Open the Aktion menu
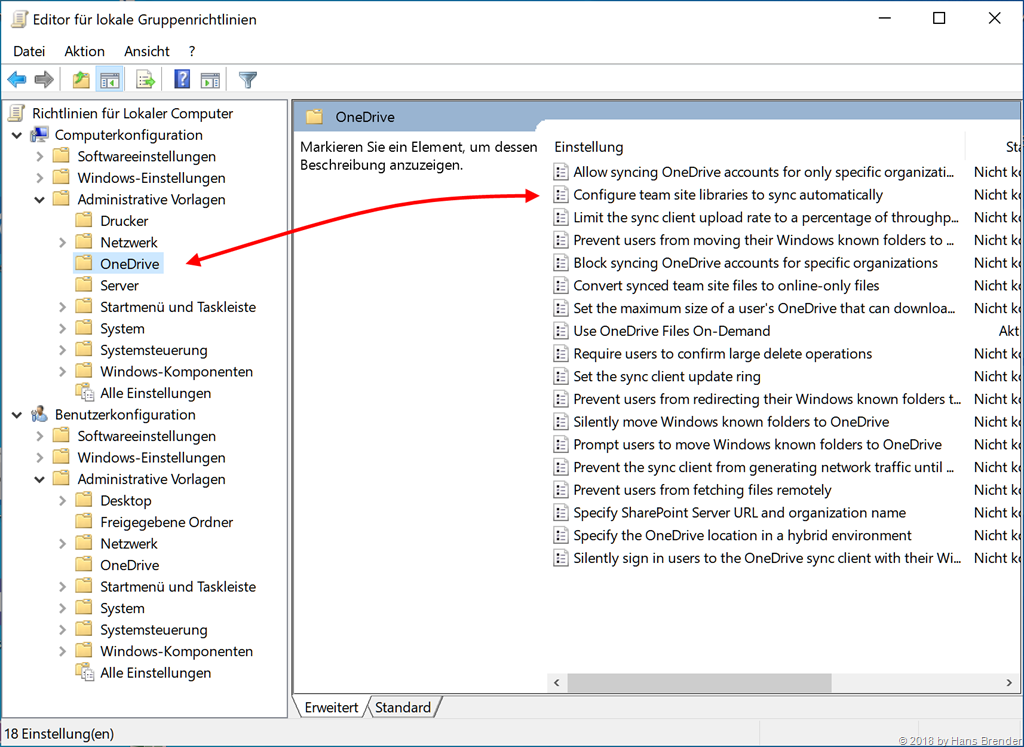This screenshot has height=747, width=1024. 84,51
